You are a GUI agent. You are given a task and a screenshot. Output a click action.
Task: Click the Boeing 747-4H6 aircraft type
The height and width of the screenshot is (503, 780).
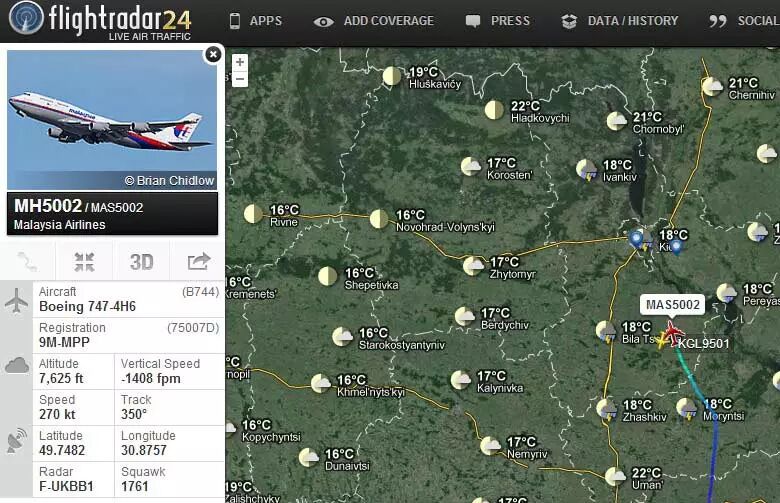point(88,306)
